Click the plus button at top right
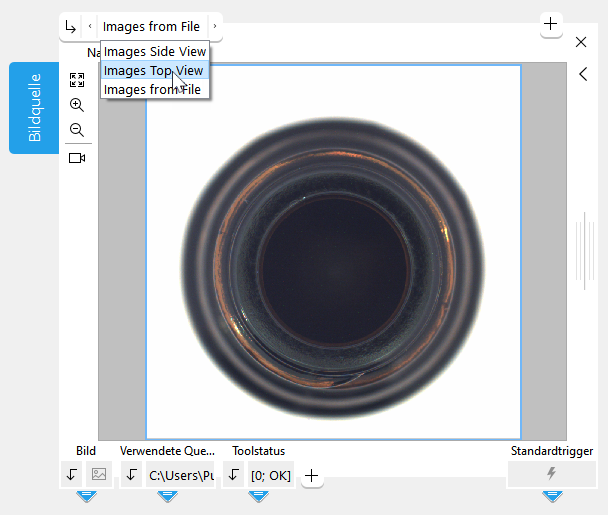Viewport: 608px width, 515px height. (550, 23)
